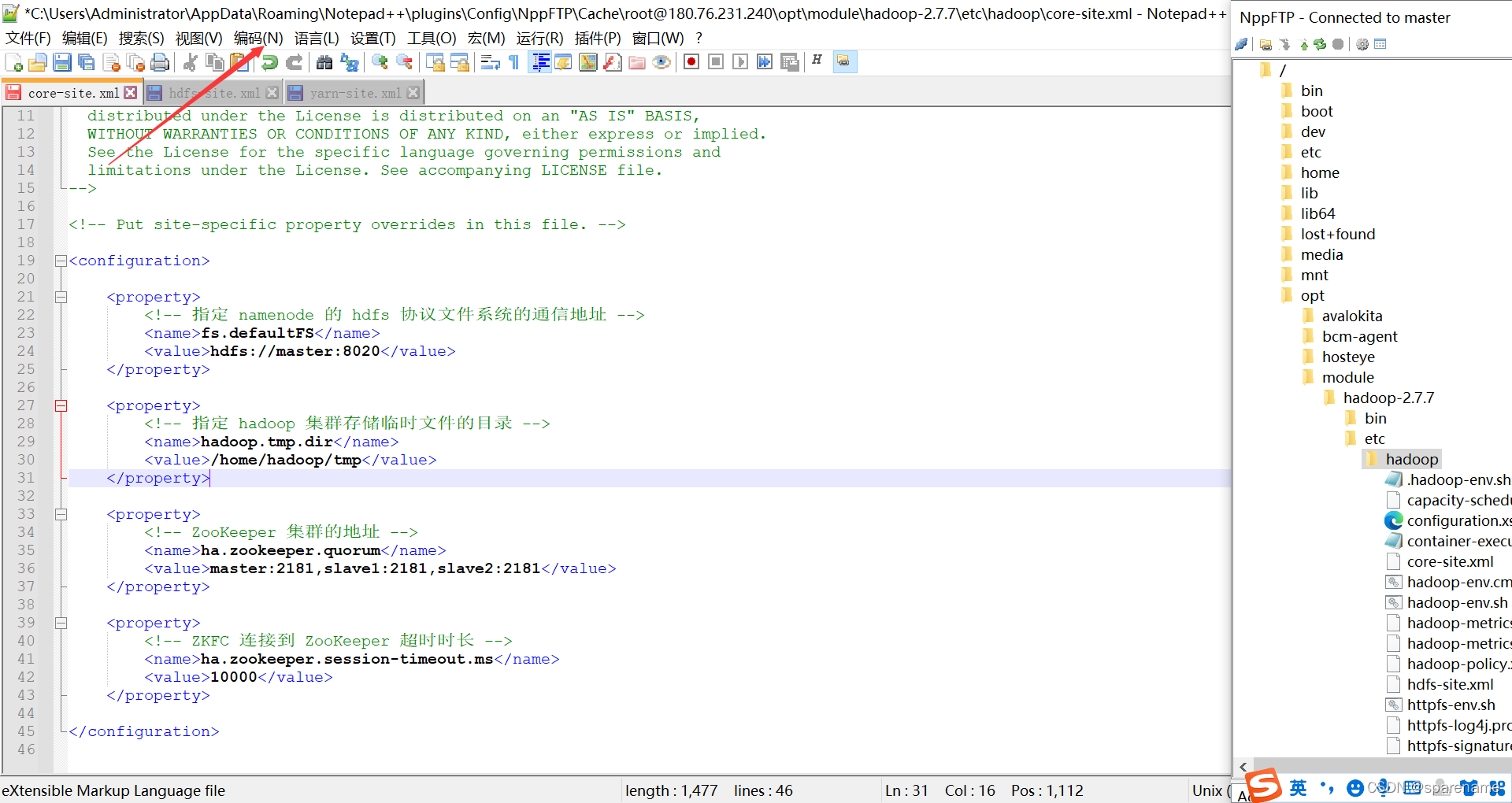Screen dimensions: 1512x803
Task: Open NppFTP settings gear
Action: [x=1362, y=44]
